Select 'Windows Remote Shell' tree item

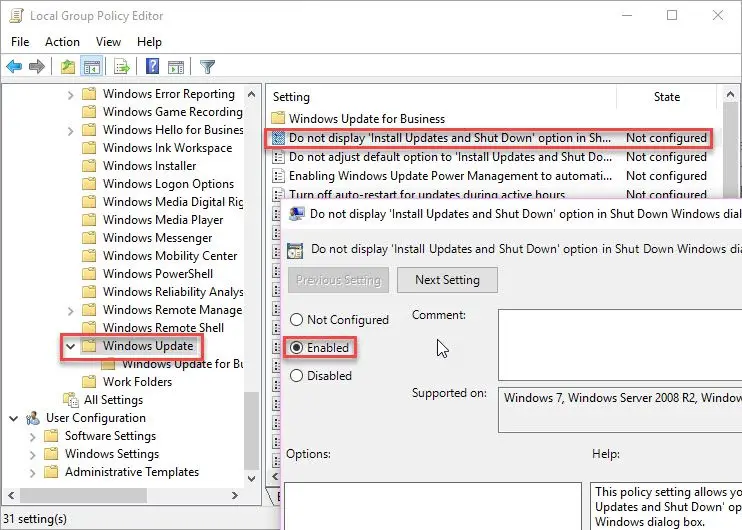[163, 327]
